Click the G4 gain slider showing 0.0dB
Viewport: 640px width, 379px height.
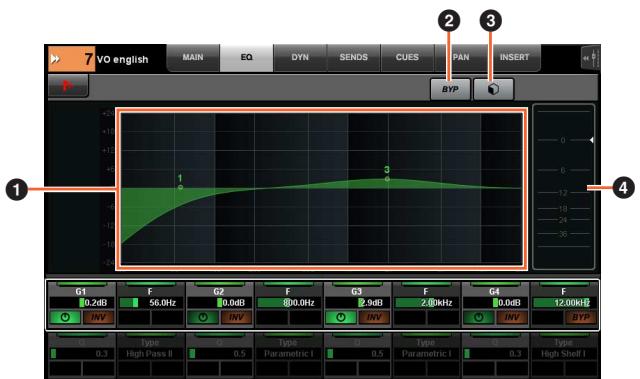point(495,303)
